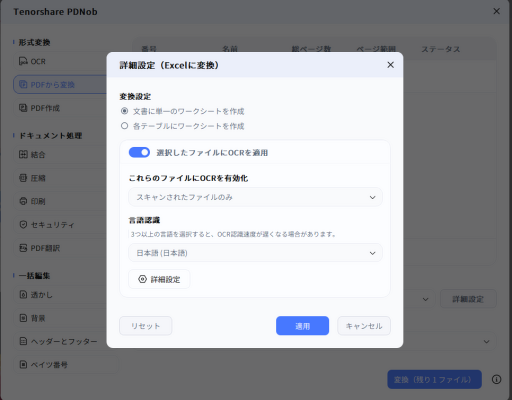
Task: Expand the ヘッダーとフッター row chevron
Action: coord(486,342)
